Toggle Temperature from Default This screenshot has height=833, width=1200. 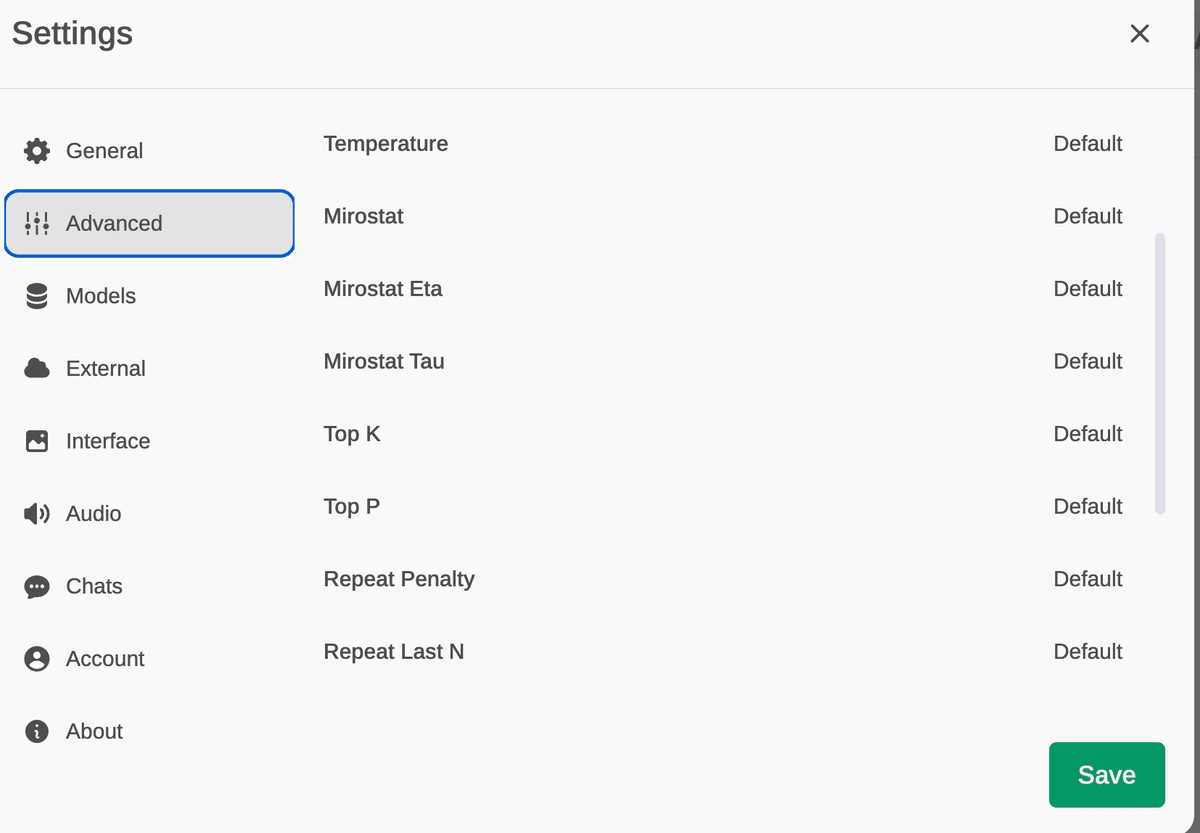click(x=1088, y=144)
